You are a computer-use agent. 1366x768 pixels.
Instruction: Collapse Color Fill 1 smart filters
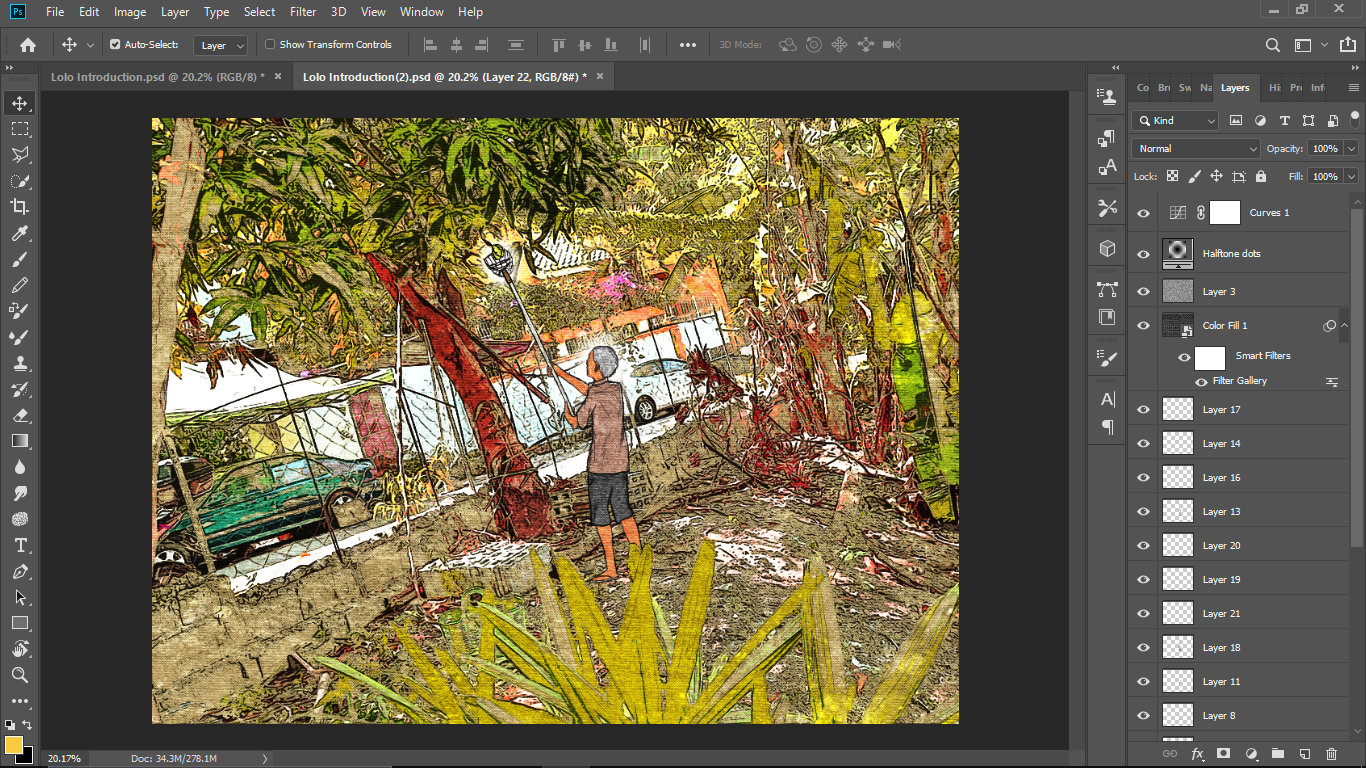pos(1344,326)
